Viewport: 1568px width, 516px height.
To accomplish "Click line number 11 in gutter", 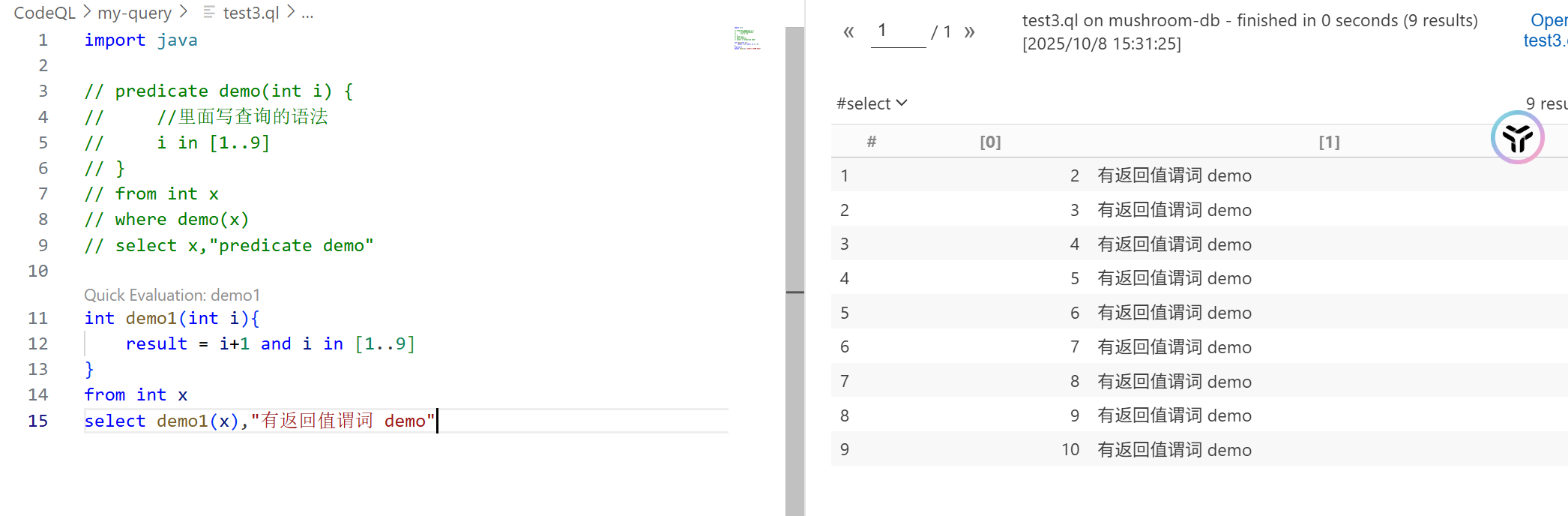I will point(37,318).
